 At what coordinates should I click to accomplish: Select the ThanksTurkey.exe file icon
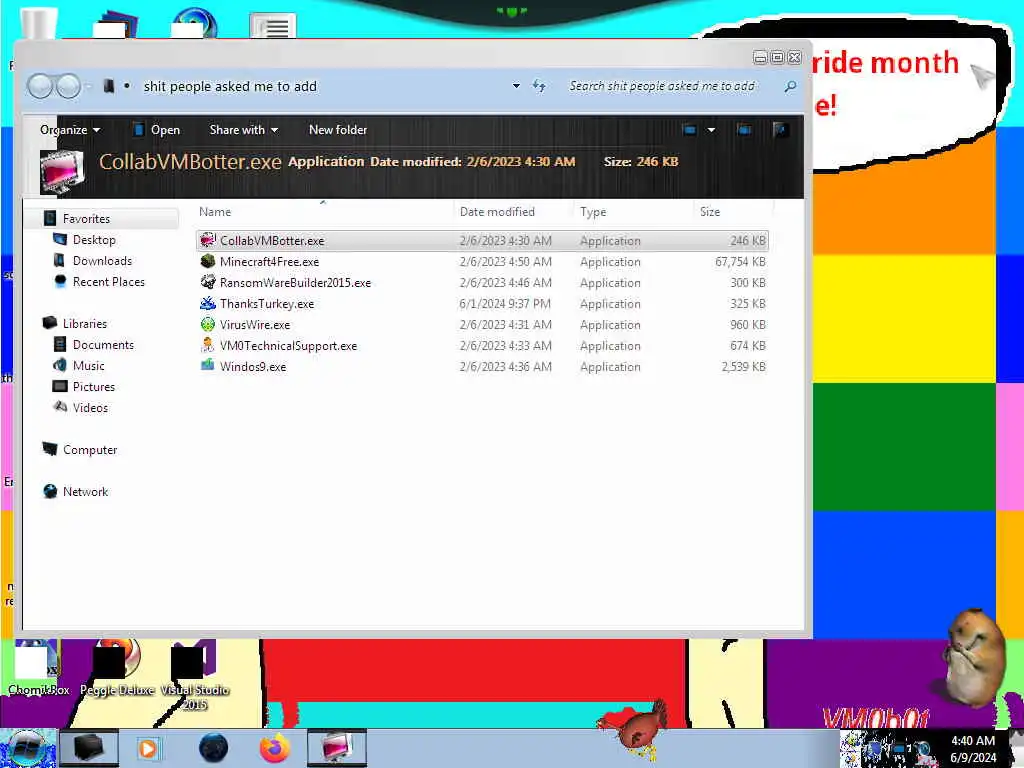pyautogui.click(x=208, y=303)
